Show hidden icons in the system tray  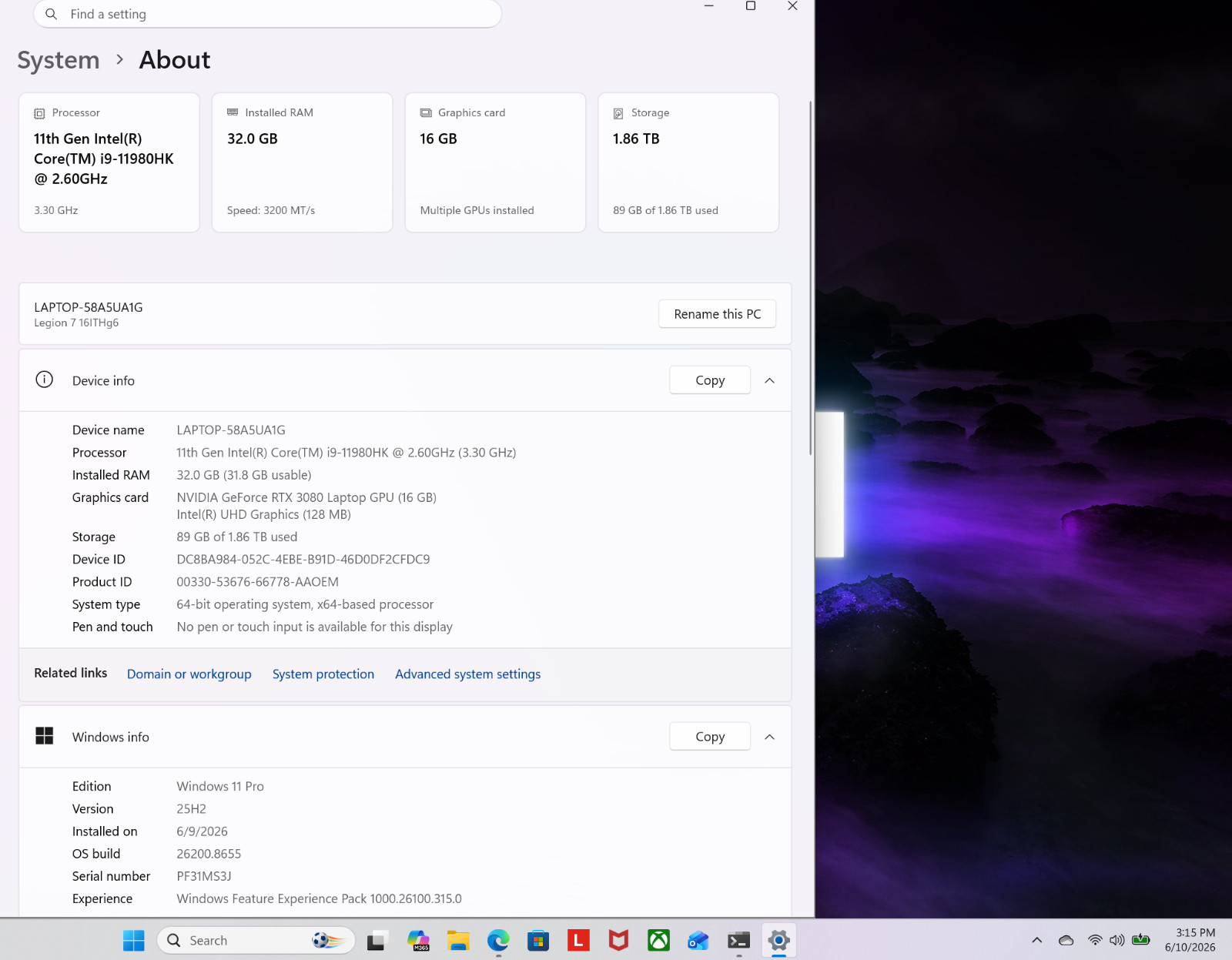coord(1036,940)
